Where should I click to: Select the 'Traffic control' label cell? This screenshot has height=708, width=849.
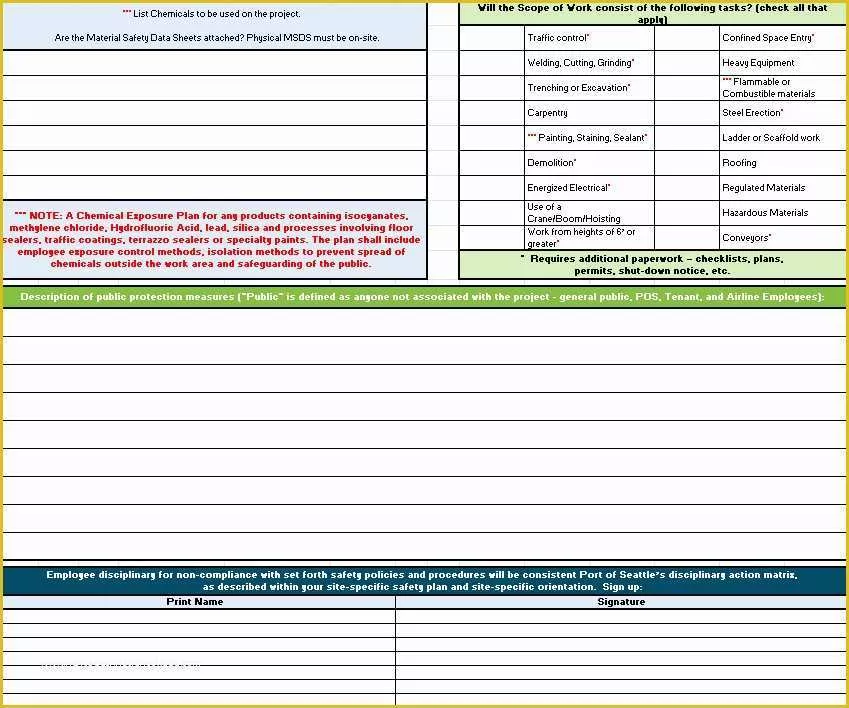pyautogui.click(x=589, y=38)
